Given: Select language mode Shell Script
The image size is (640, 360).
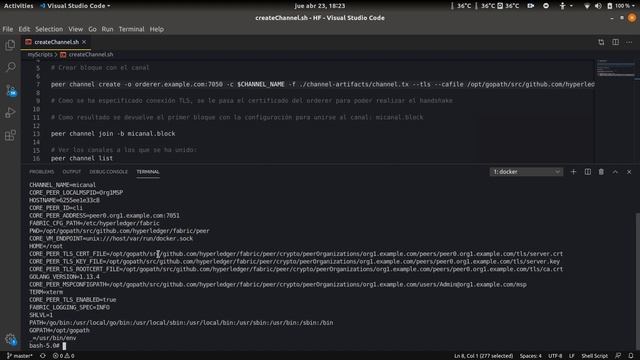Looking at the screenshot, I should [x=595, y=356].
